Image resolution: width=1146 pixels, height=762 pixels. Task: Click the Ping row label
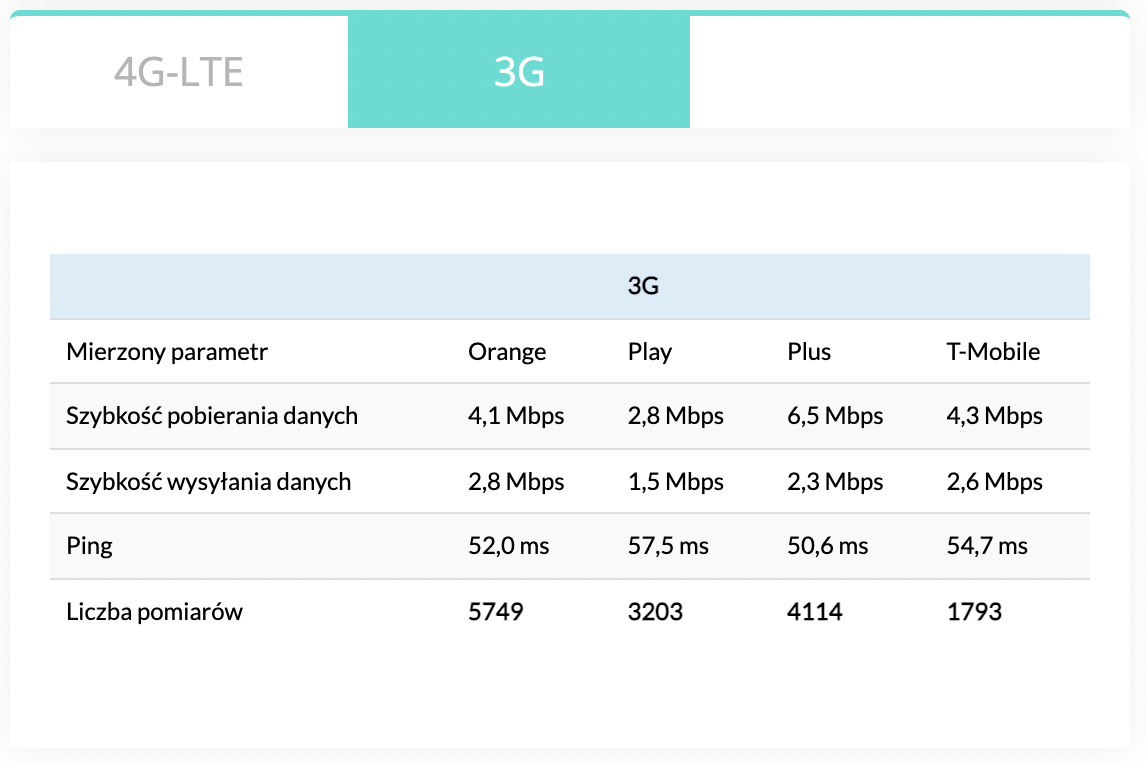click(89, 546)
